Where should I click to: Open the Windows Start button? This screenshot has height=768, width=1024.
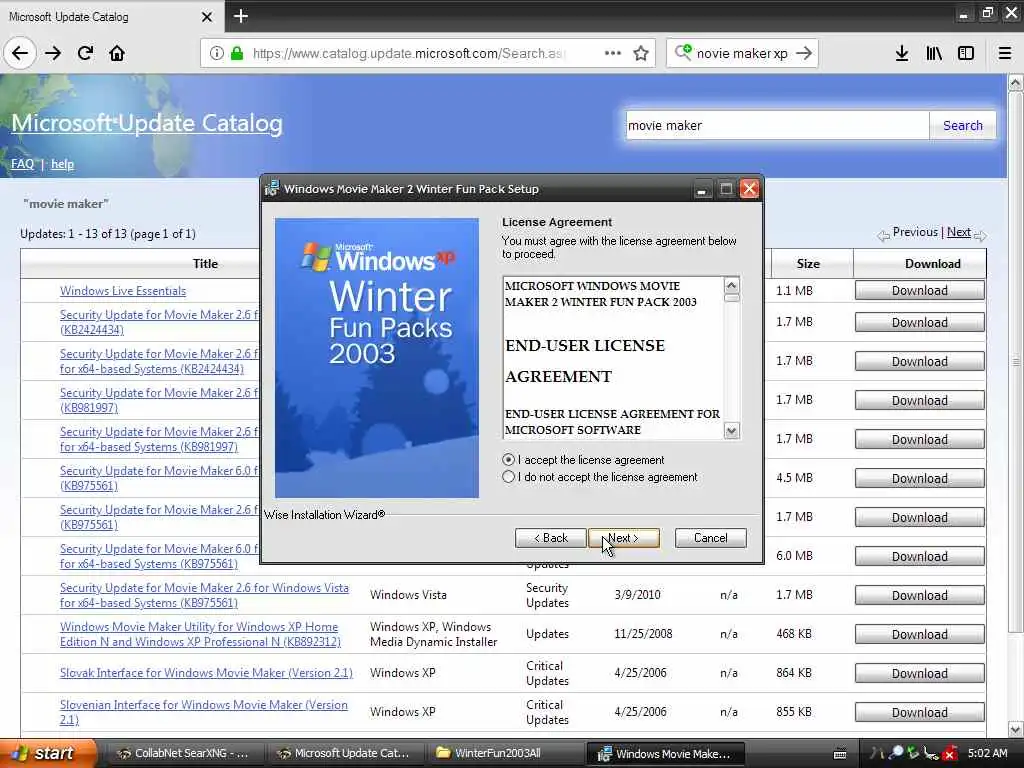[x=47, y=753]
